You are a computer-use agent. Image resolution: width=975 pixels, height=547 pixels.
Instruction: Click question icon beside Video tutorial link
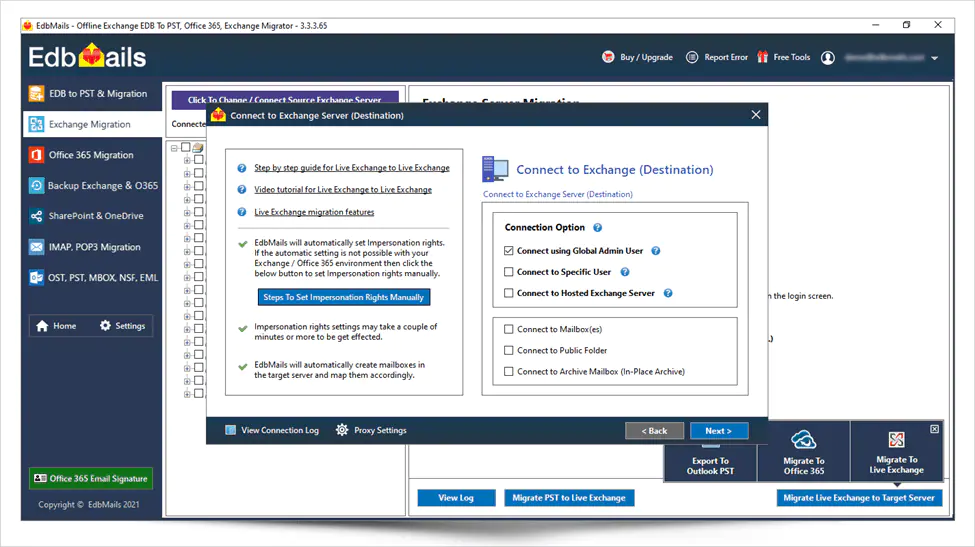click(242, 190)
